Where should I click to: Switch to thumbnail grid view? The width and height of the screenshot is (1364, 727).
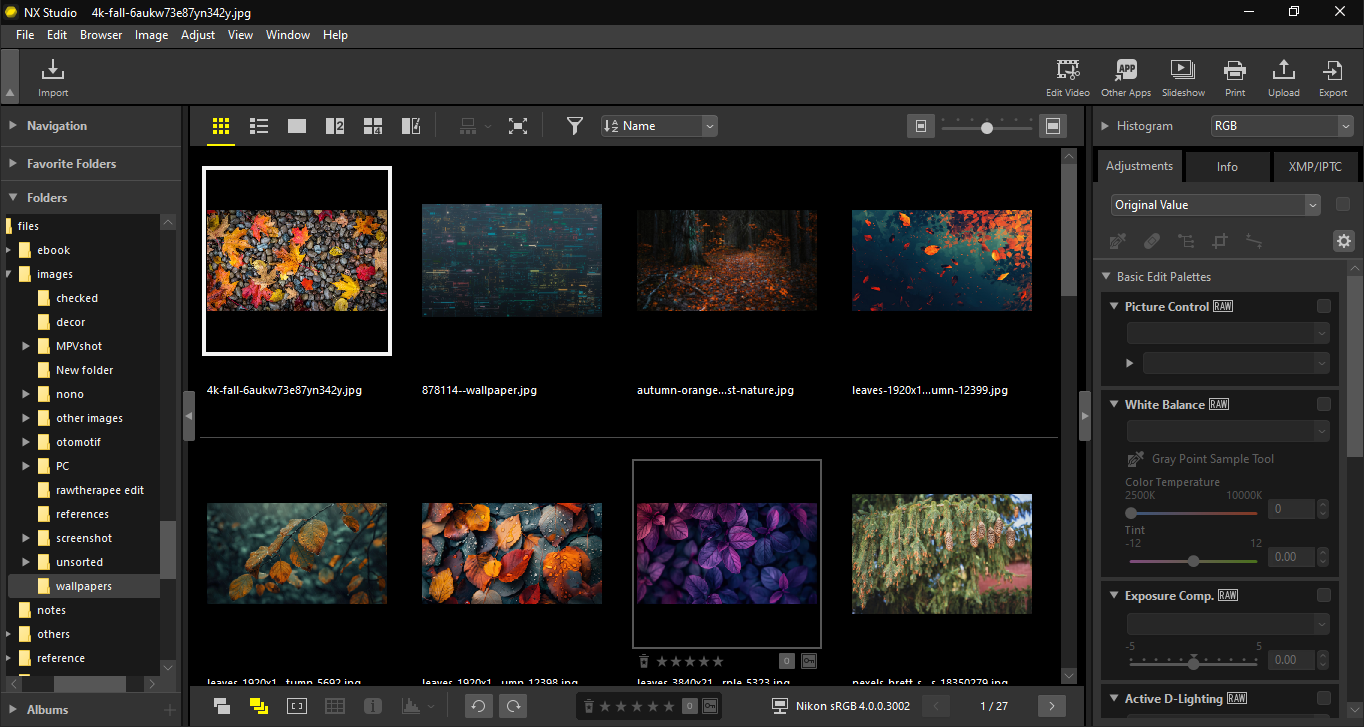pyautogui.click(x=221, y=126)
